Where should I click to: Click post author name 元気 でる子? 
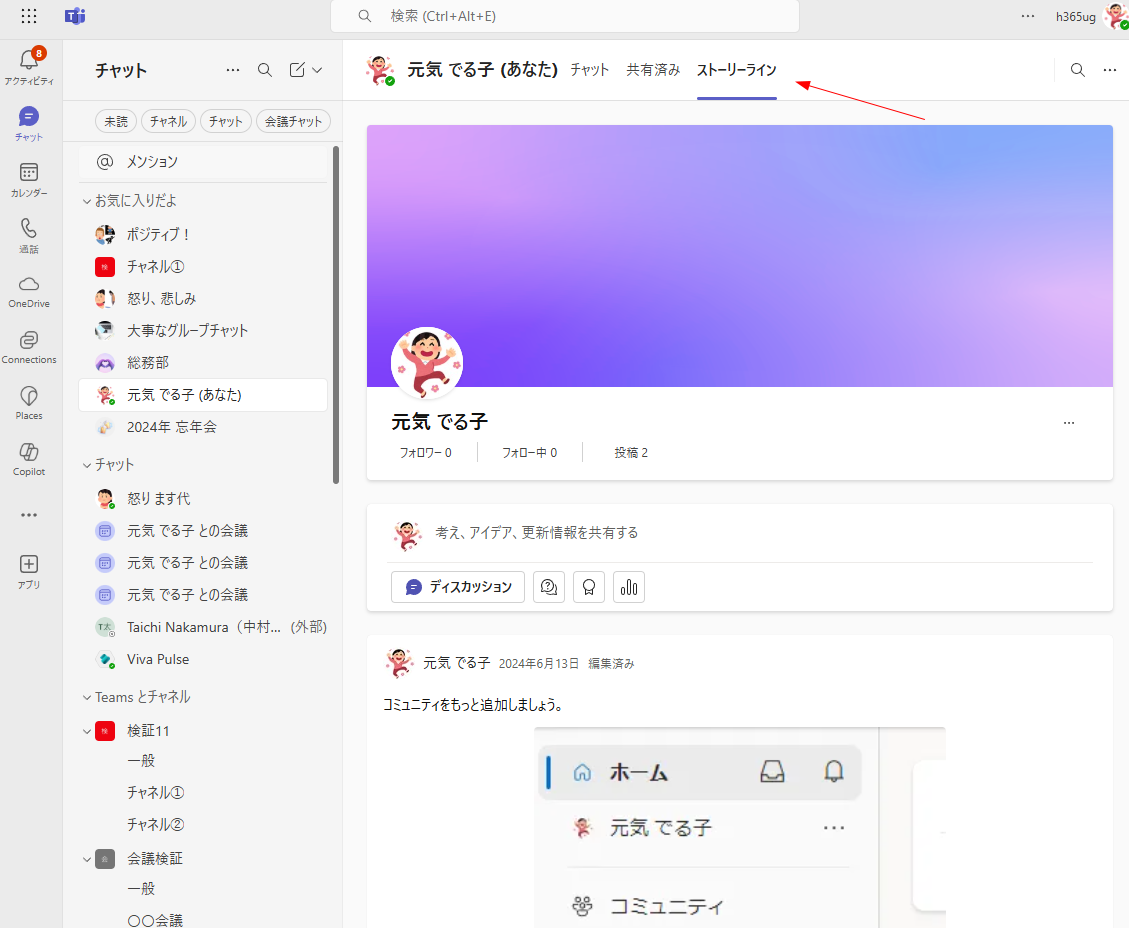click(456, 663)
